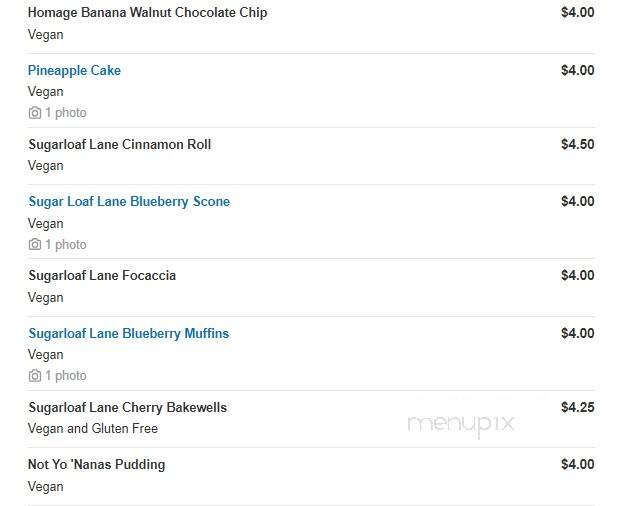
Task: View the 1 photo text for Blueberry Scone
Action: click(66, 244)
